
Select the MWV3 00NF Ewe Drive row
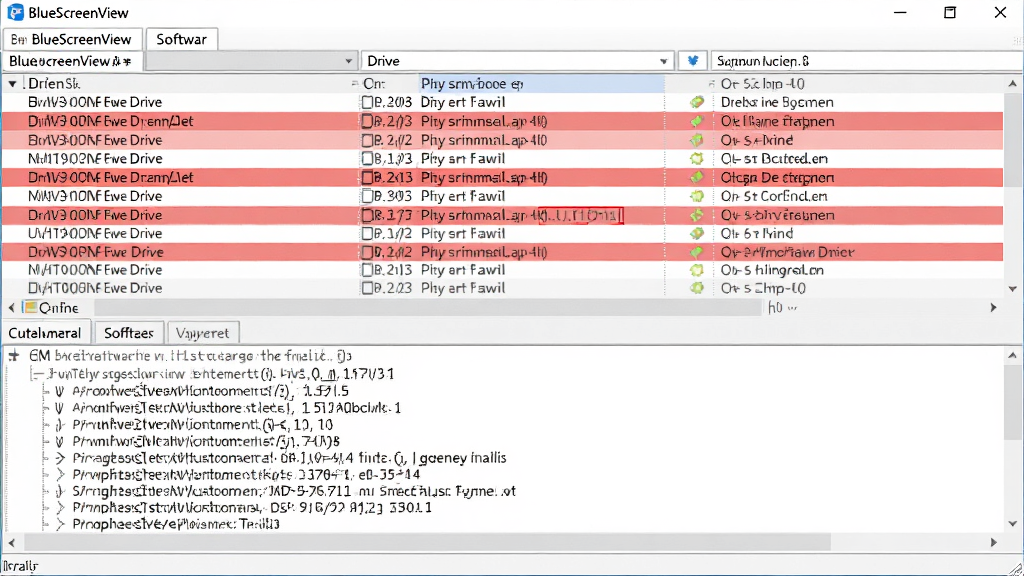[x=502, y=196]
